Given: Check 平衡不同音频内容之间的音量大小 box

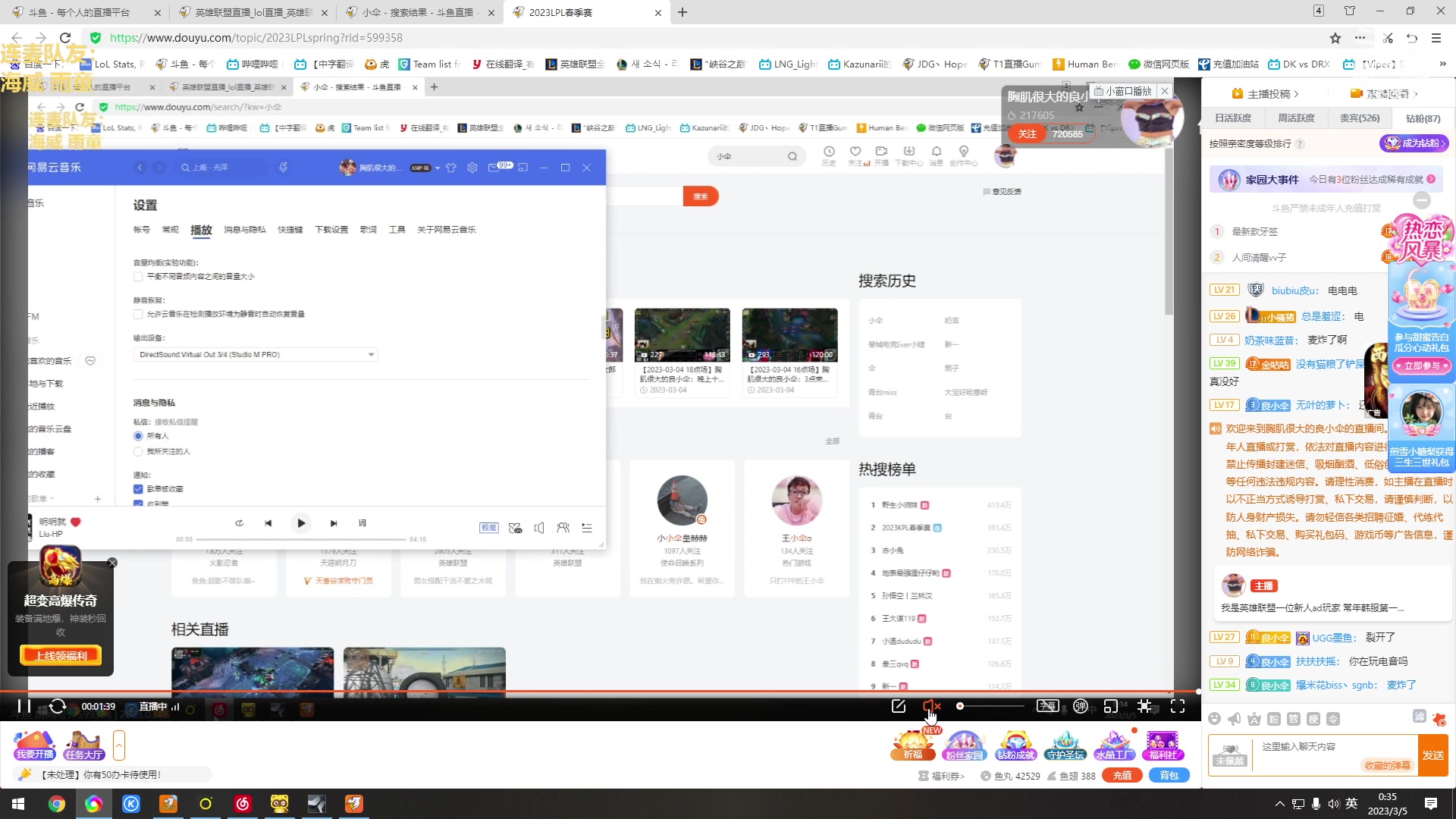Looking at the screenshot, I should point(138,277).
